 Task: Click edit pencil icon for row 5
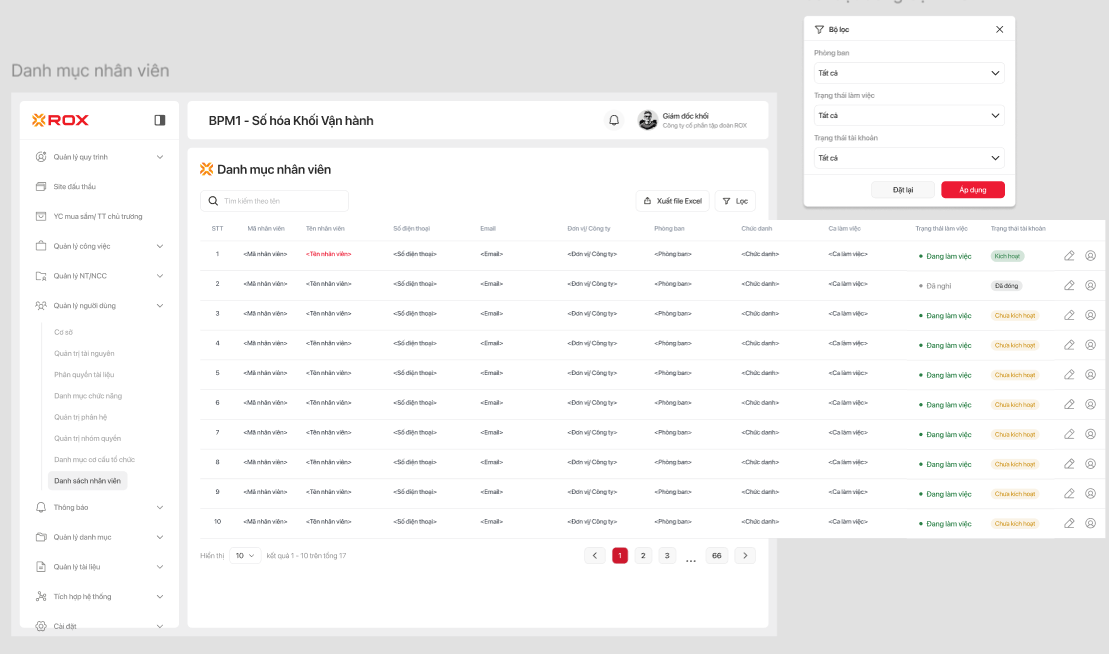1069,374
